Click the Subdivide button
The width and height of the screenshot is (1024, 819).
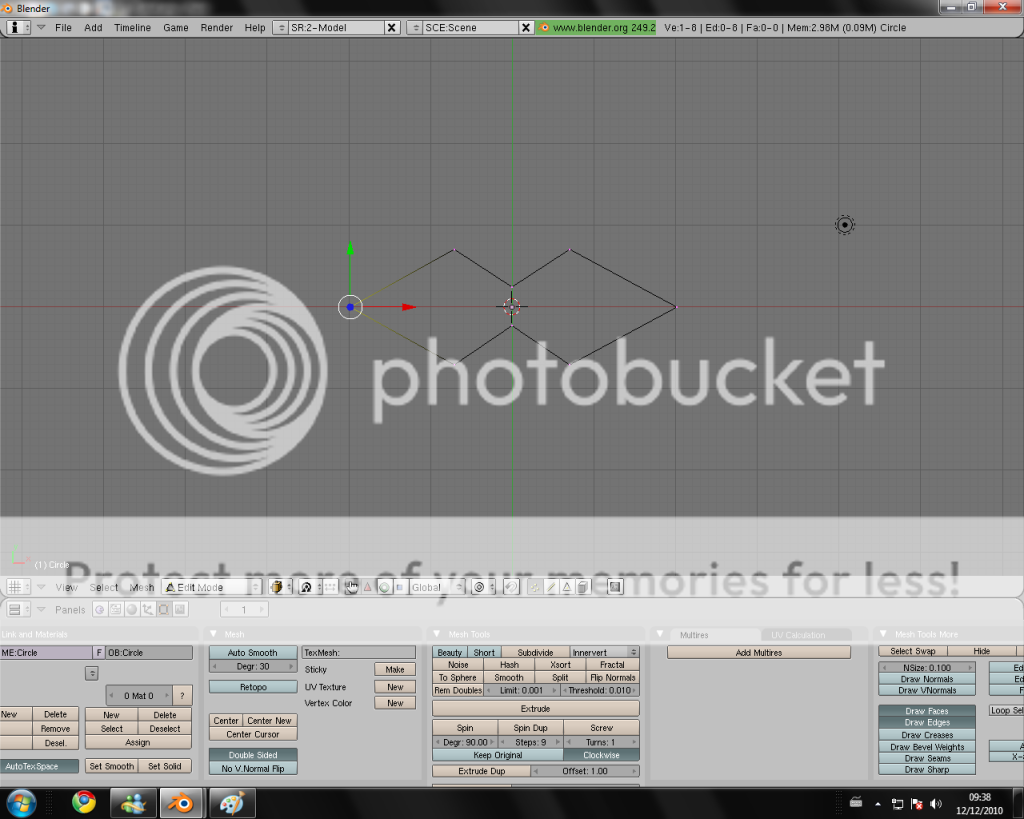coord(536,652)
